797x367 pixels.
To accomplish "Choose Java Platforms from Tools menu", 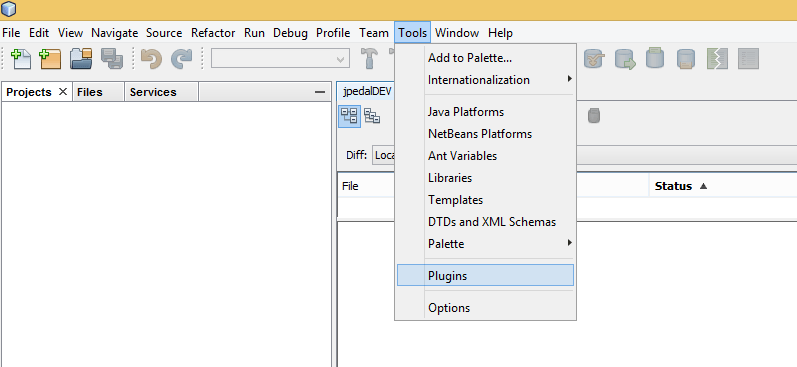I will (x=486, y=112).
